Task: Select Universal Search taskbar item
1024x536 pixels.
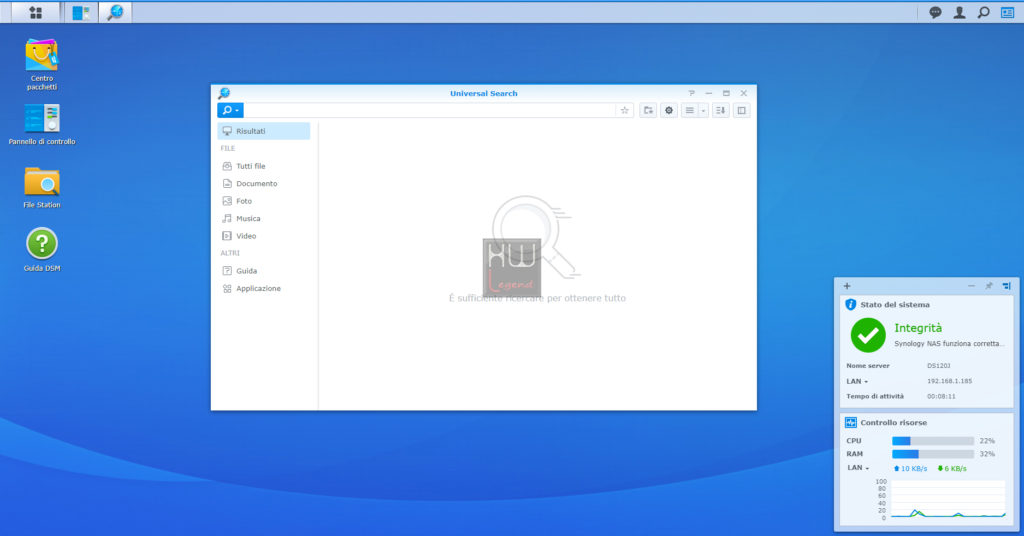Action: tap(116, 12)
